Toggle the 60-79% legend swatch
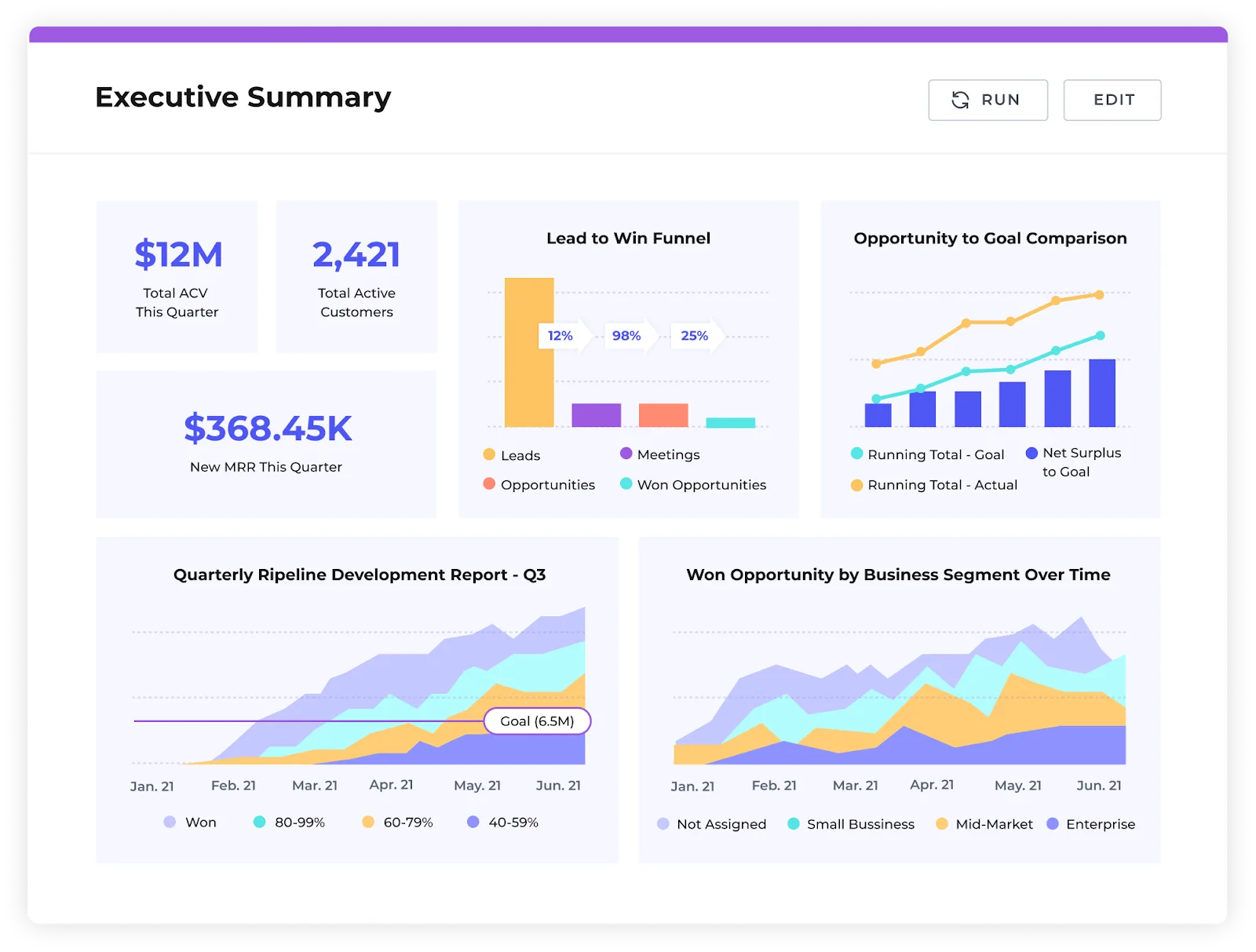 tap(368, 822)
